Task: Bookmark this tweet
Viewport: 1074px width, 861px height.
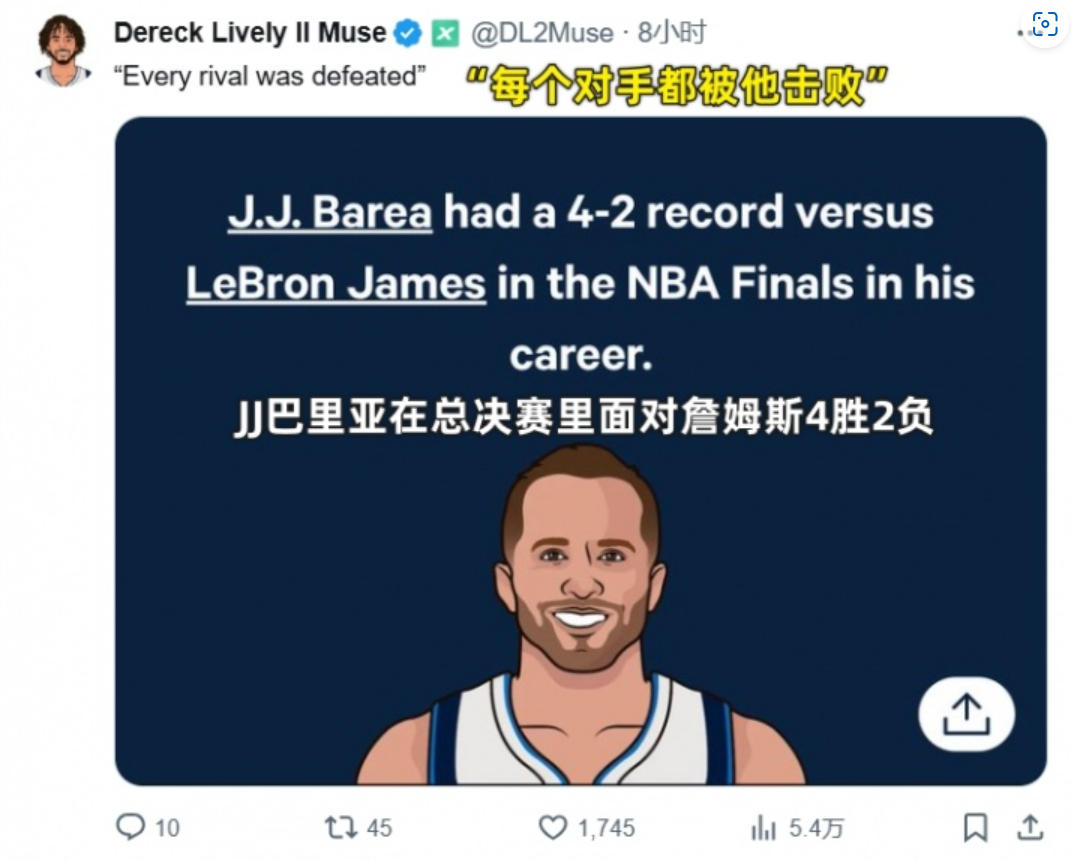Action: pyautogui.click(x=975, y=827)
